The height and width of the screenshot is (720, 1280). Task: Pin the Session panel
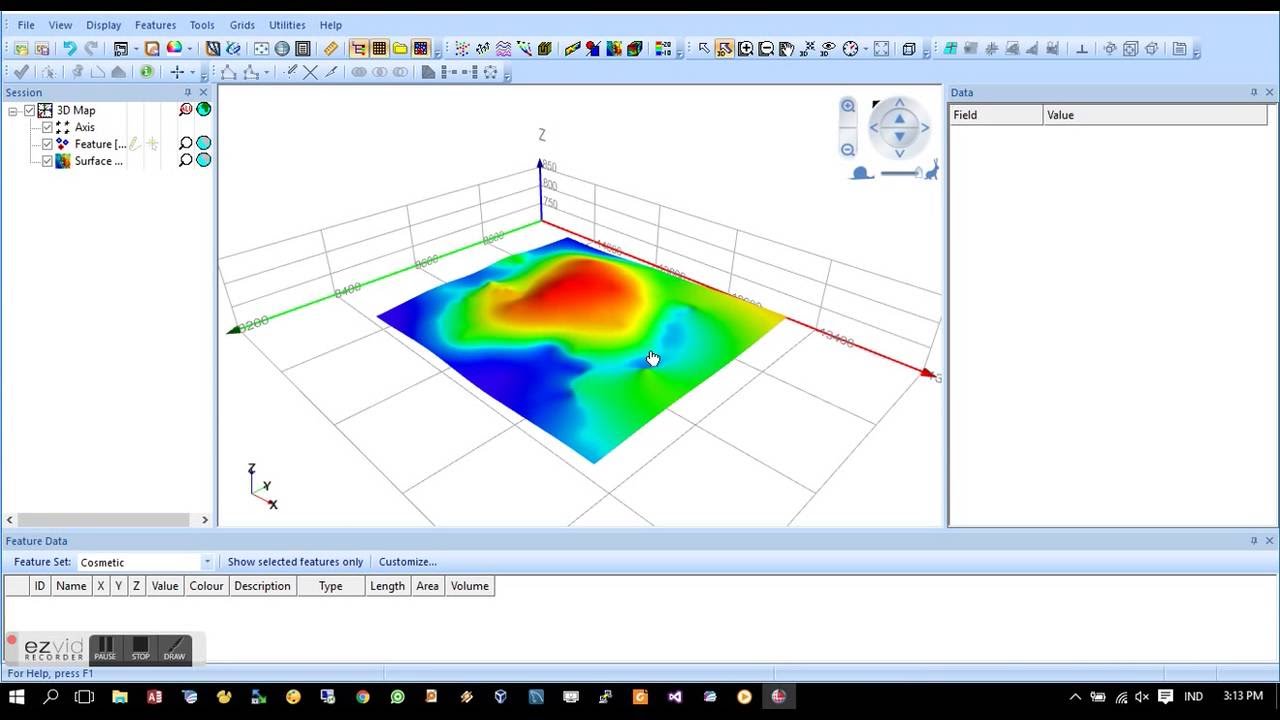coord(187,92)
